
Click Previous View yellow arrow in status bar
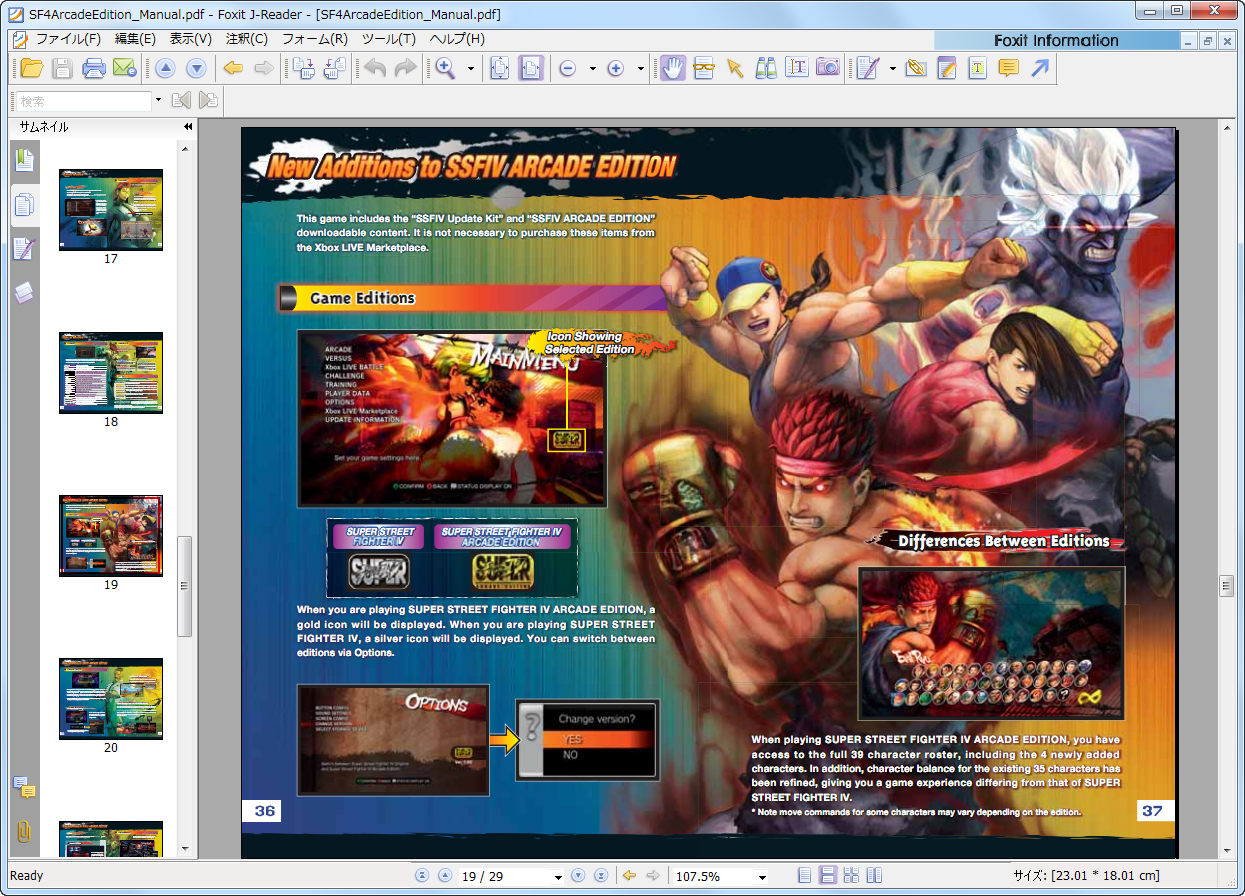tap(630, 876)
